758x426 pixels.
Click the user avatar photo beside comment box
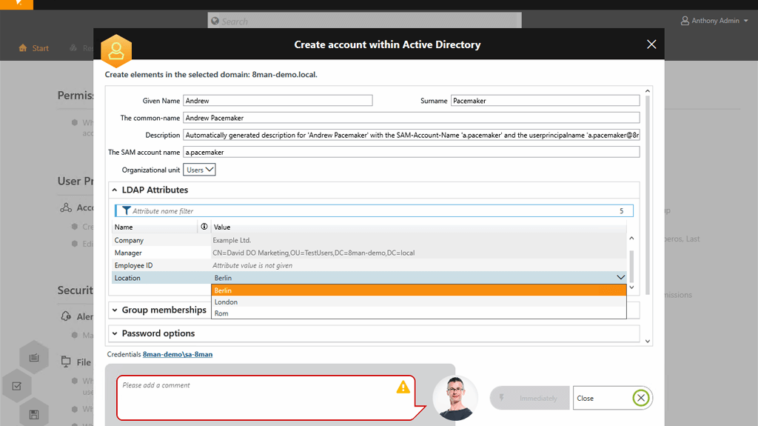pos(455,398)
